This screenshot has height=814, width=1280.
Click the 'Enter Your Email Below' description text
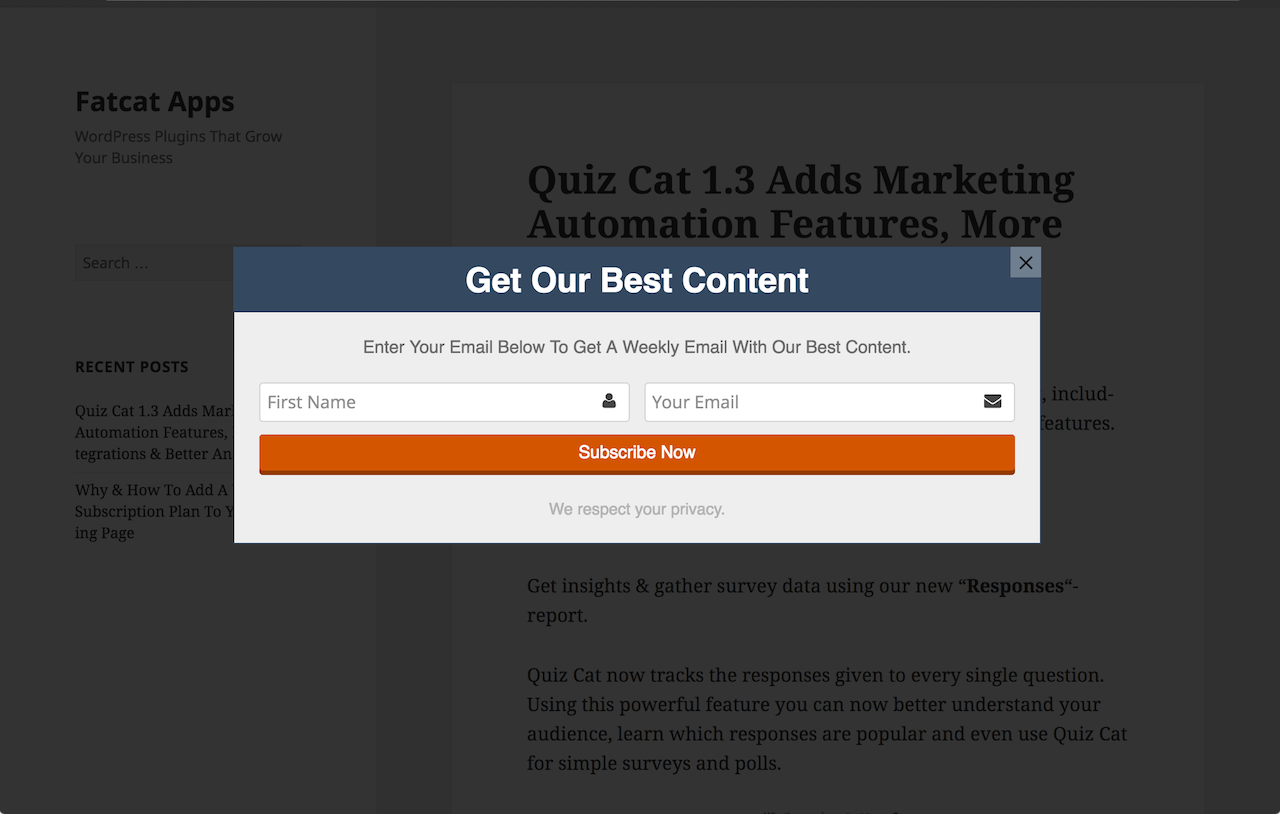[x=637, y=348]
